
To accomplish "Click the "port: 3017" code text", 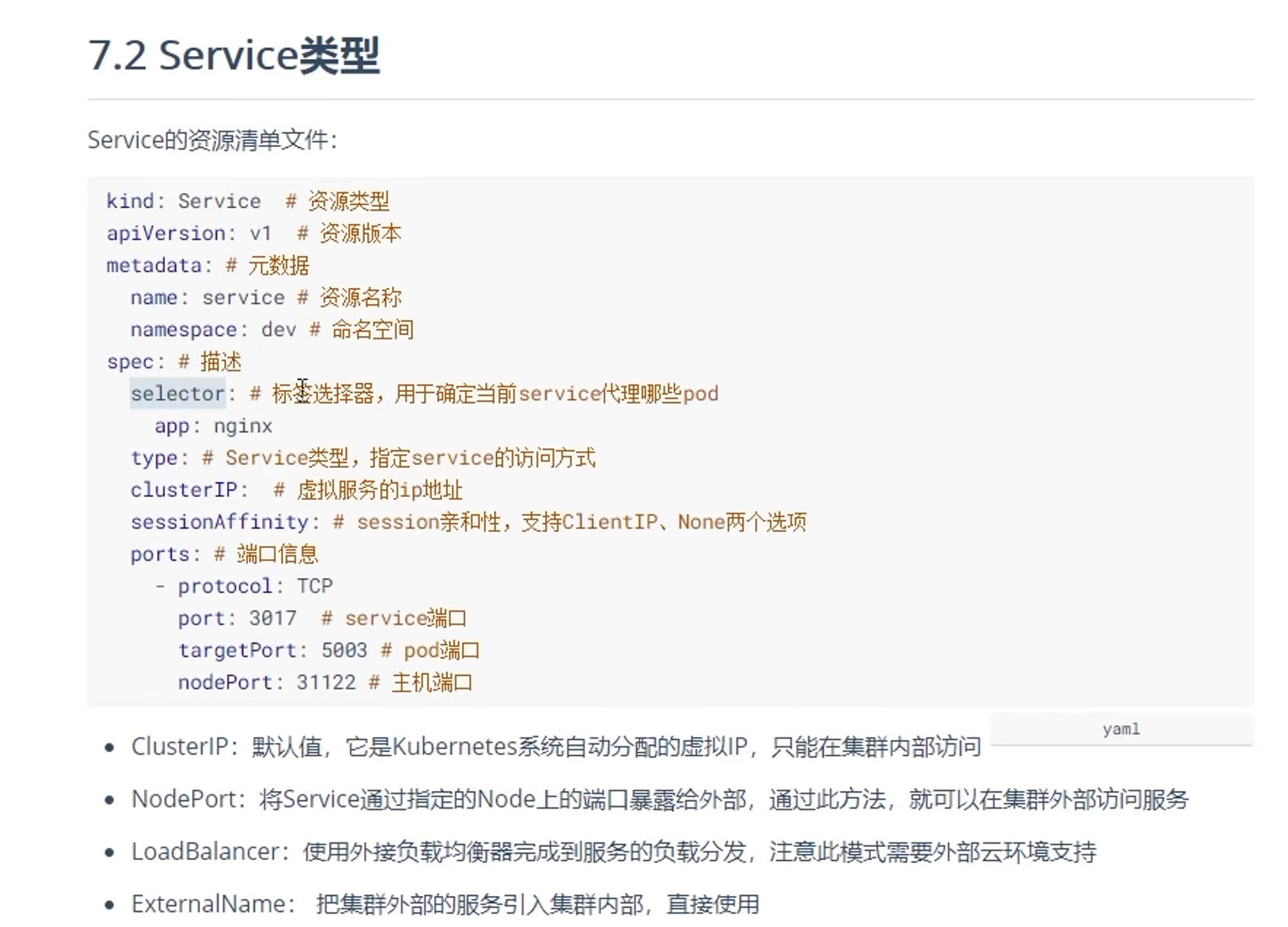I will 237,618.
